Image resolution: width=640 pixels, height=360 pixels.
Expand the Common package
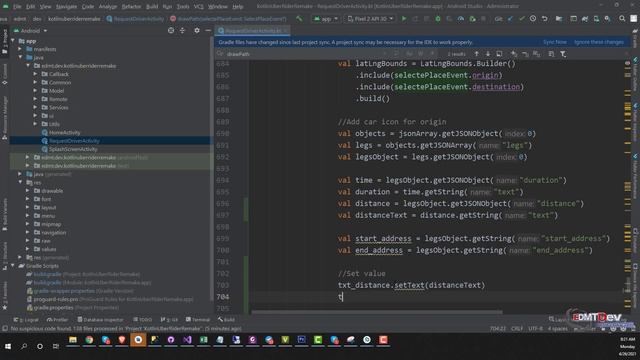36,82
